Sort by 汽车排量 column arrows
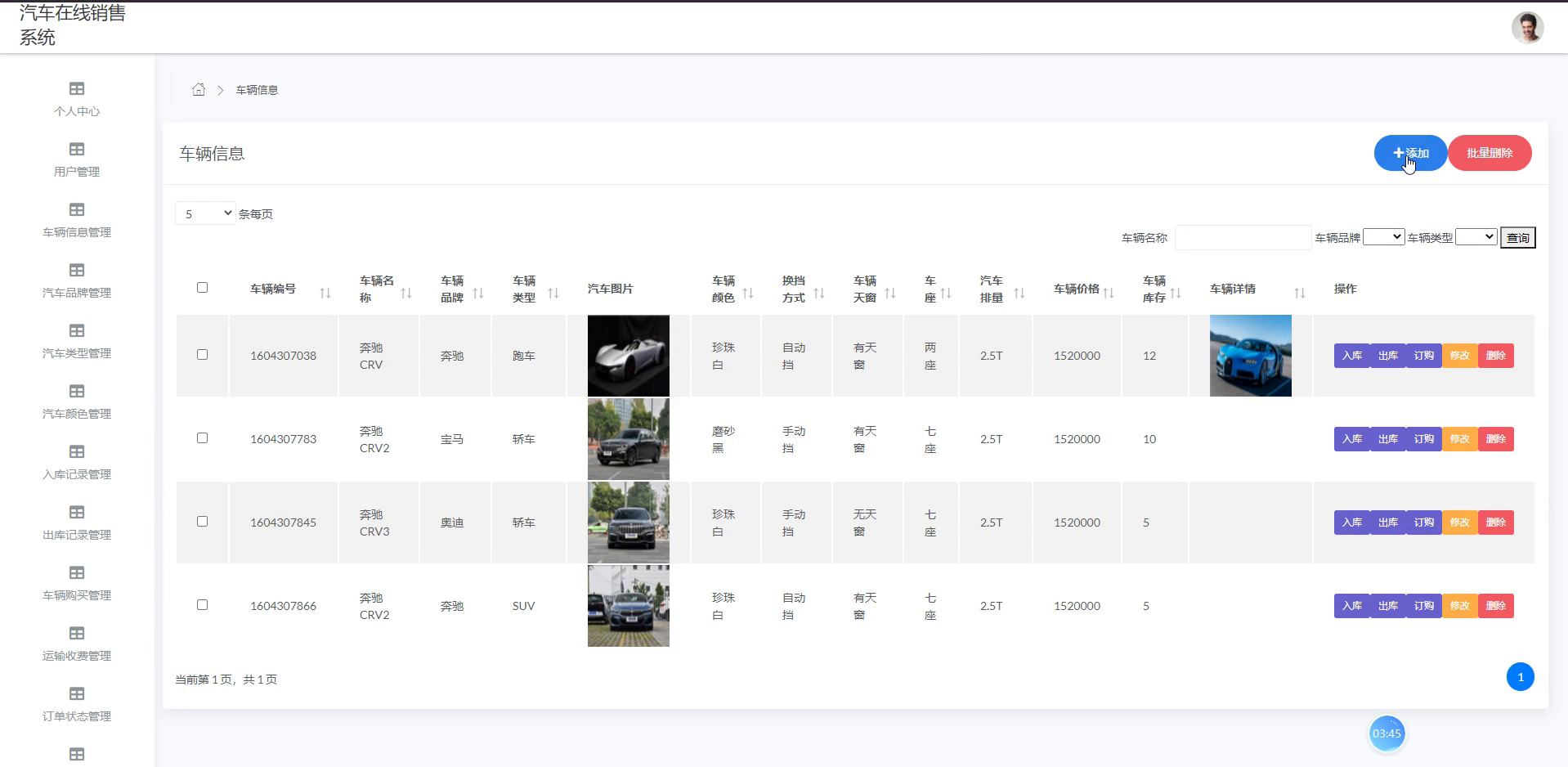This screenshot has height=767, width=1568. coord(1019,293)
